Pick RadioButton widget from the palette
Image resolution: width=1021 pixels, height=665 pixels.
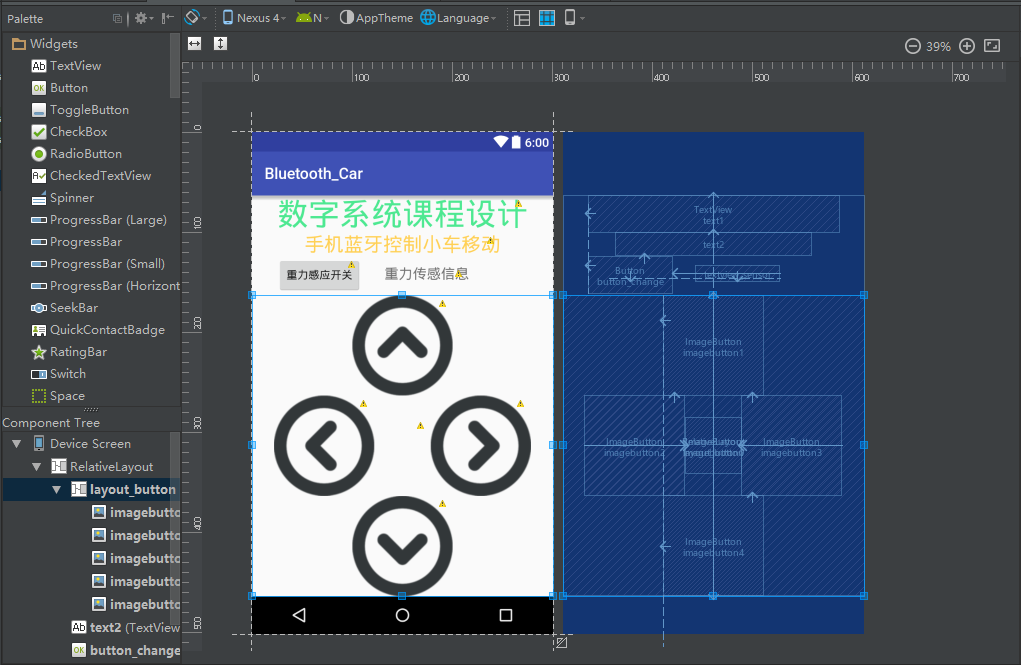tap(77, 154)
